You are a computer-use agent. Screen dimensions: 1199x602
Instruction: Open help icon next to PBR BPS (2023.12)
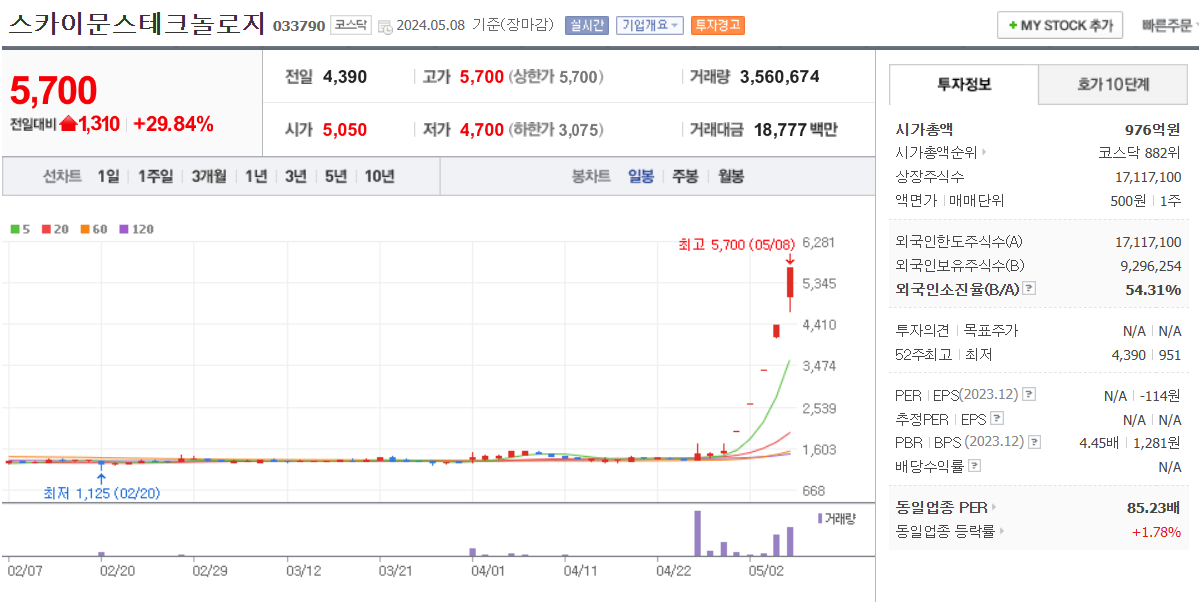click(x=1035, y=442)
